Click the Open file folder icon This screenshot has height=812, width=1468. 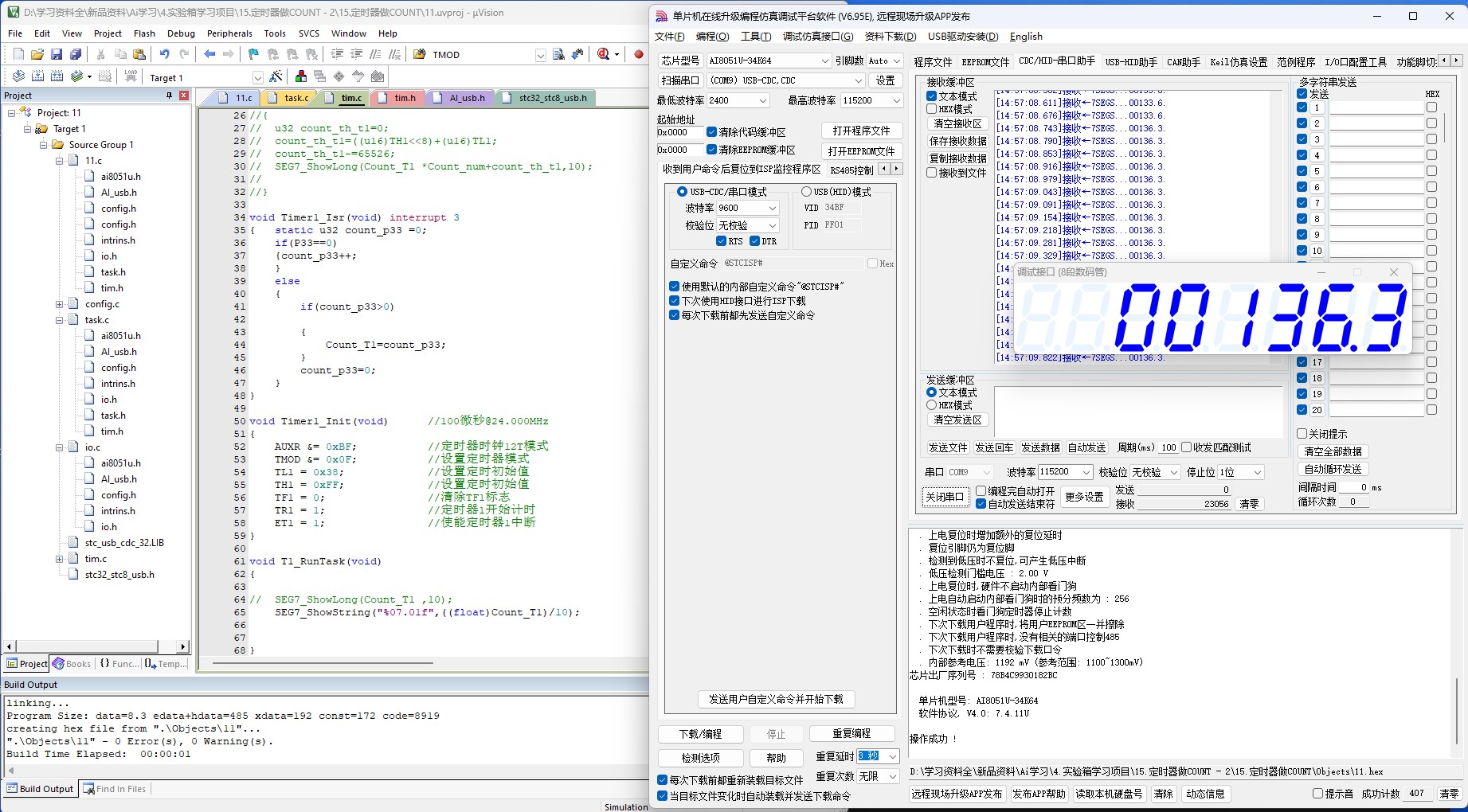37,54
